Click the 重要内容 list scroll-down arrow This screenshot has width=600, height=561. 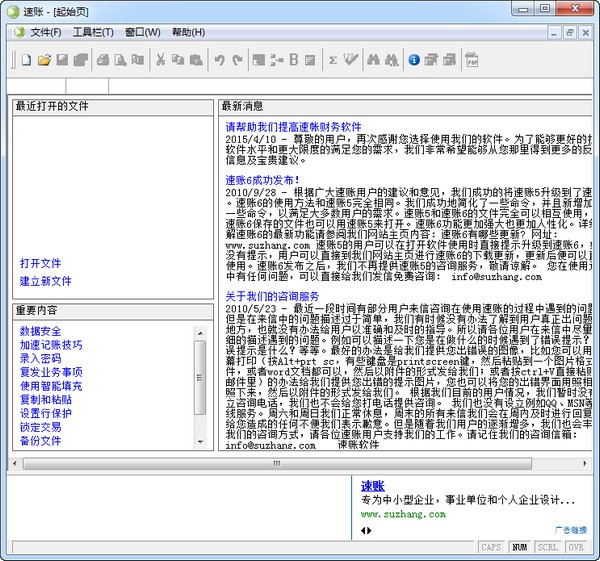click(200, 442)
